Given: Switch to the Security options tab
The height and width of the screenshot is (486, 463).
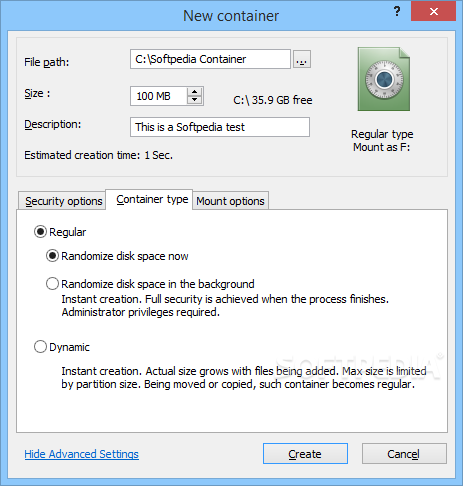Looking at the screenshot, I should [62, 201].
